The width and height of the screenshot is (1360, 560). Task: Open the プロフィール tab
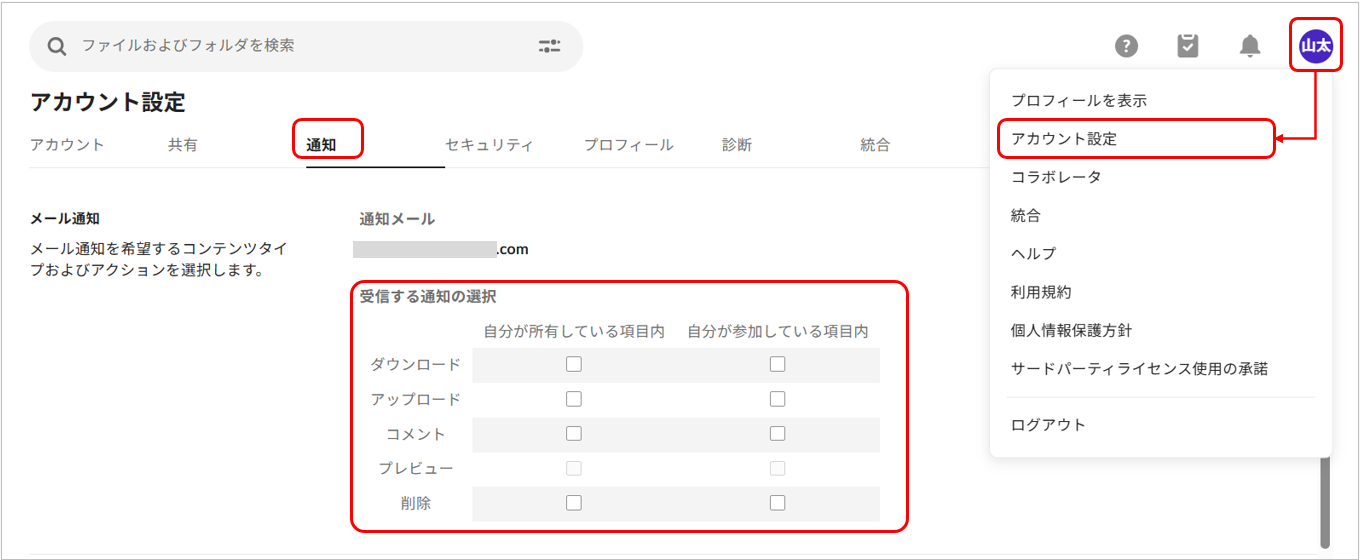[x=628, y=145]
